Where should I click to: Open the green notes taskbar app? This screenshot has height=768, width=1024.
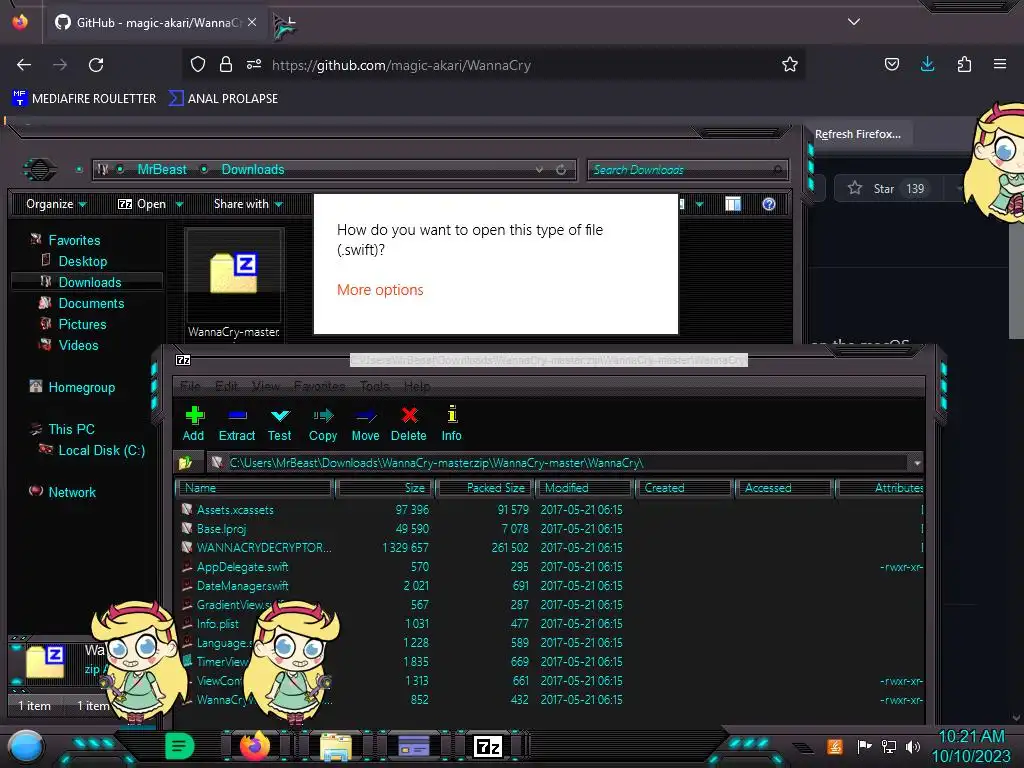[x=180, y=746]
